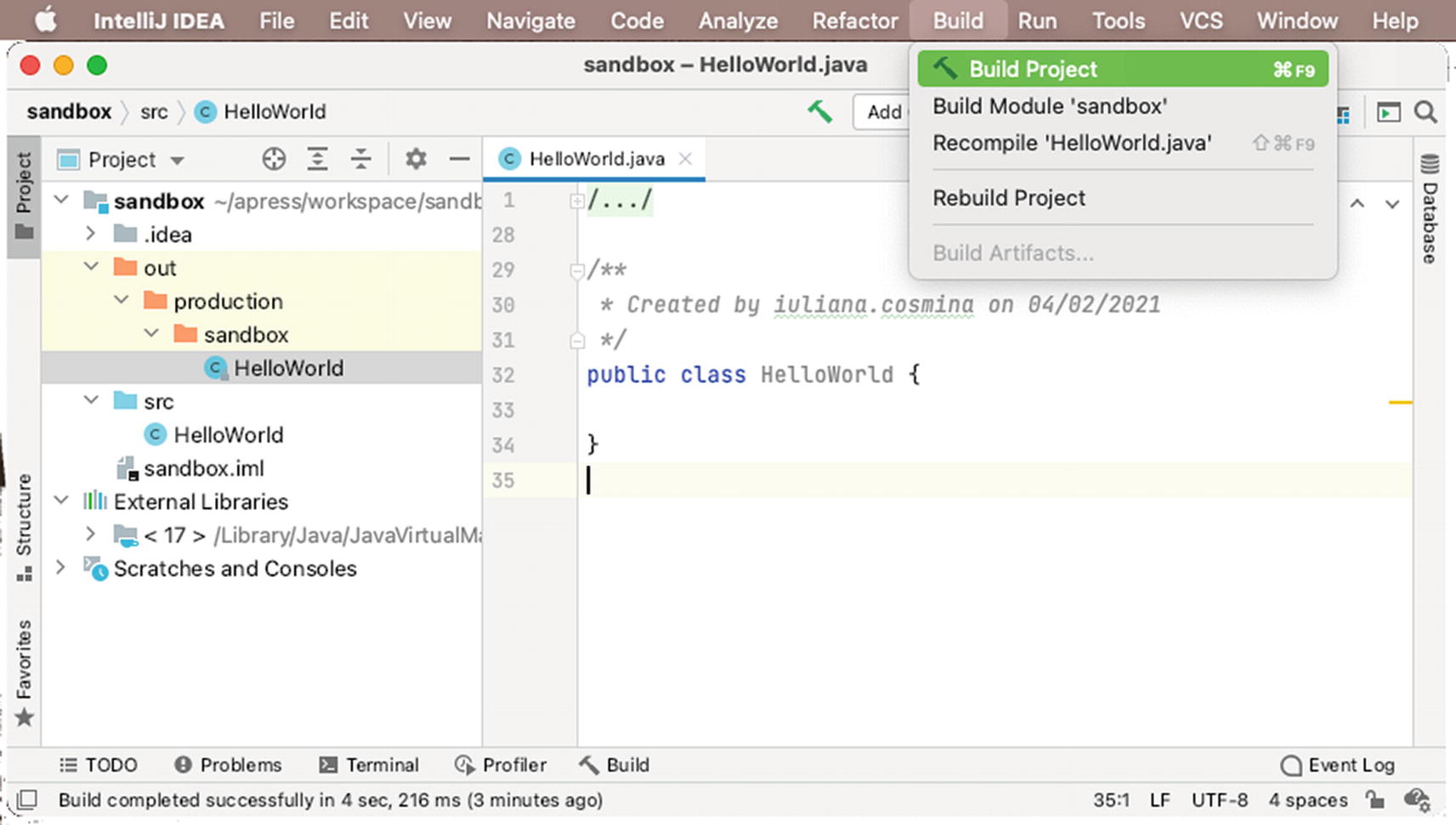Collapse the src folder
Image resolution: width=1456 pixels, height=825 pixels.
[x=91, y=400]
